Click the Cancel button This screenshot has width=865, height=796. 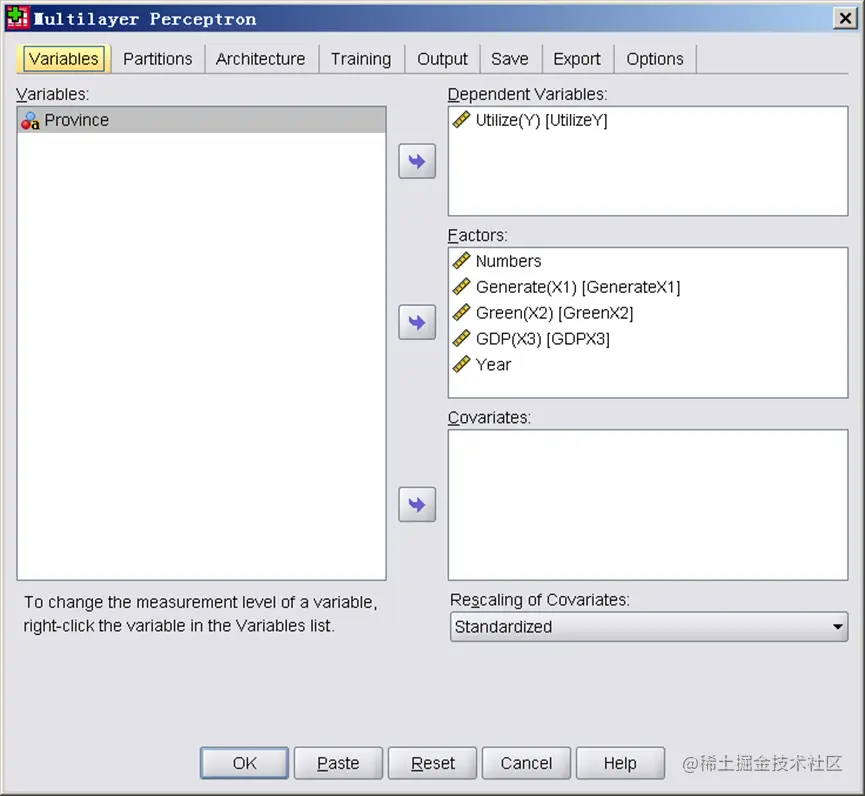[526, 763]
